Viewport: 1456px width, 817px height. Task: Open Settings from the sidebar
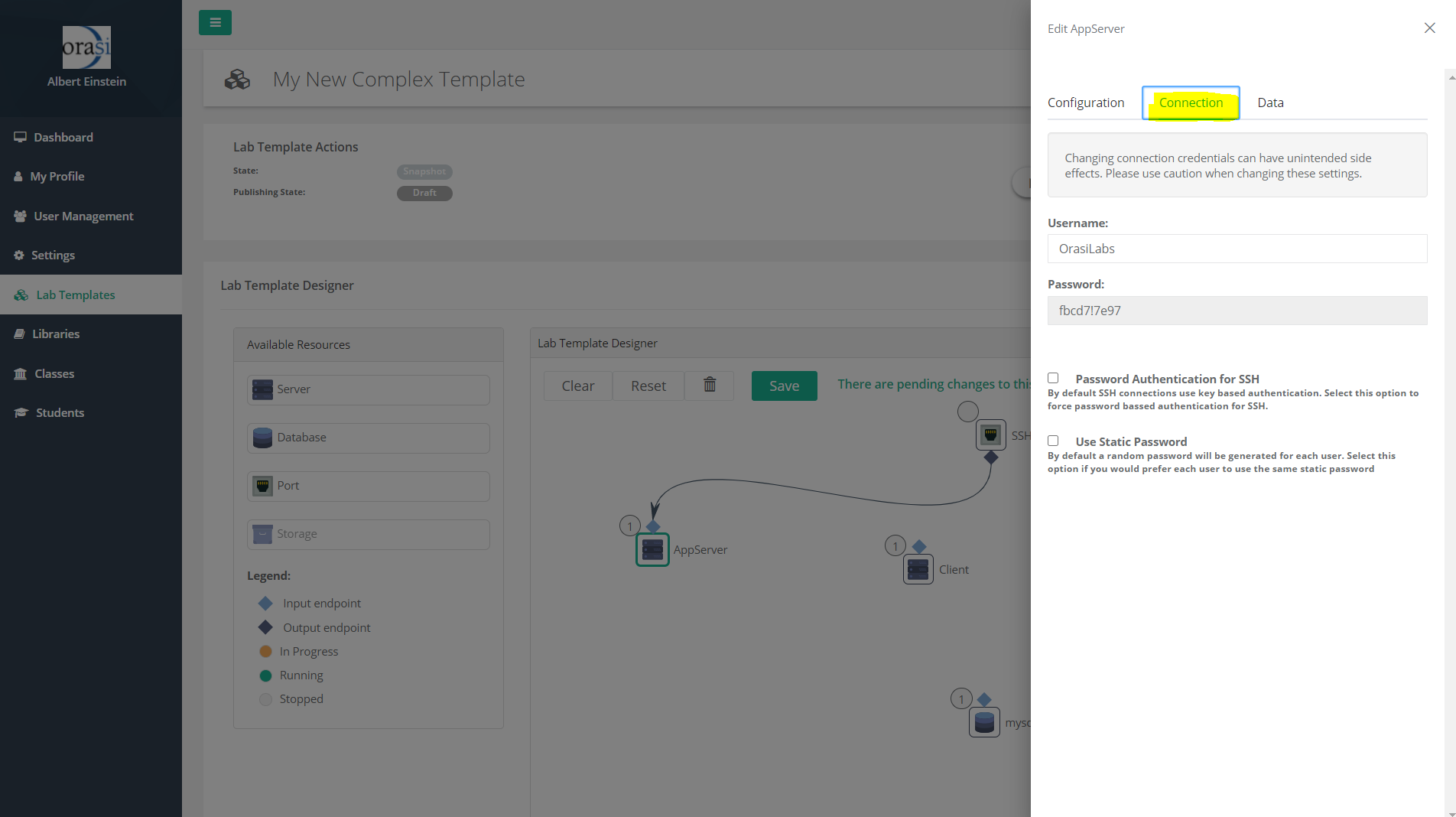coord(91,255)
